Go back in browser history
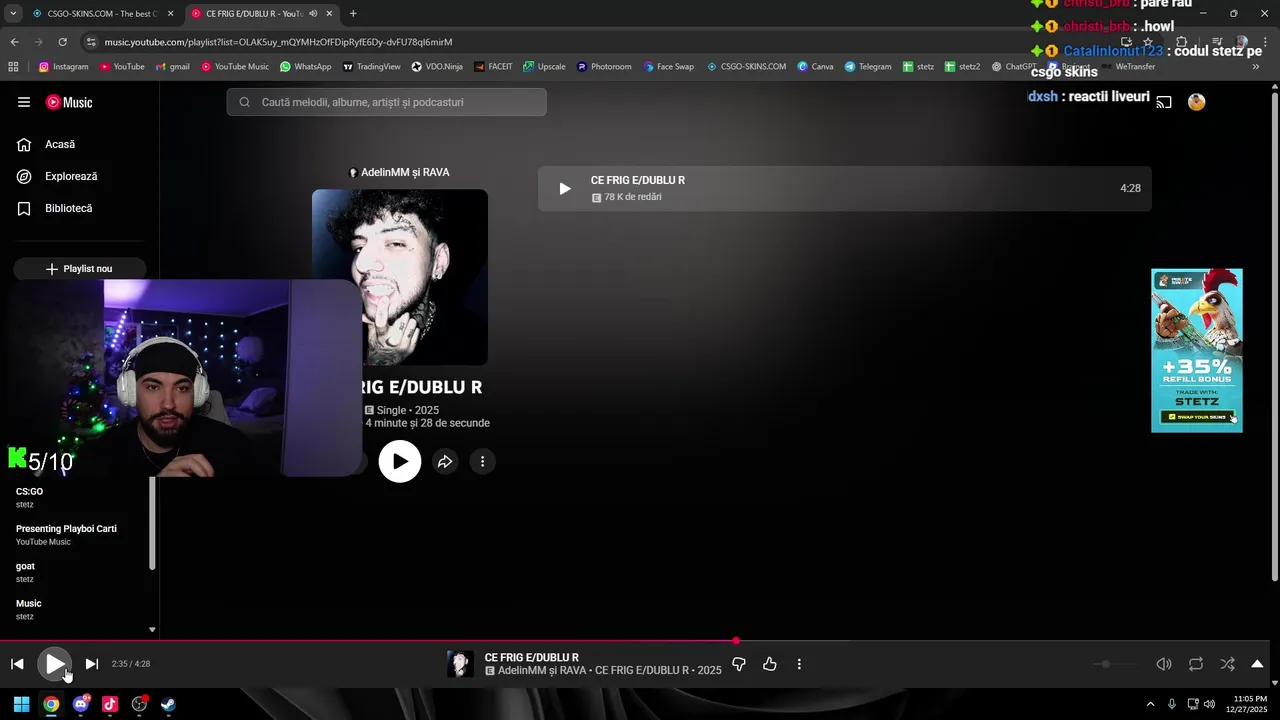The height and width of the screenshot is (720, 1280). click(14, 42)
